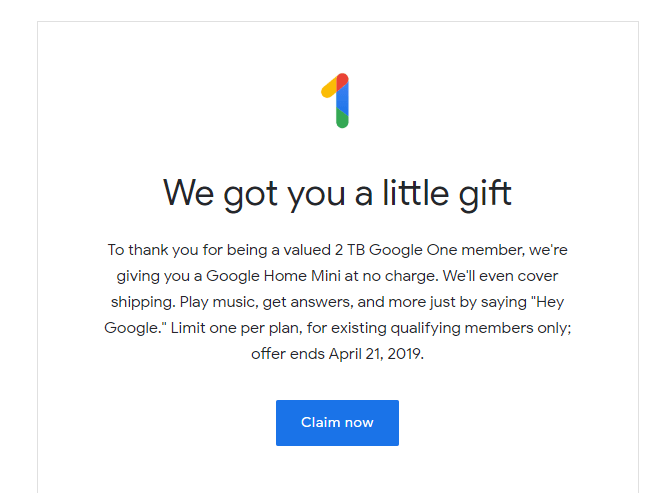This screenshot has width=663, height=493.
Task: Click the "We got you a little gift" heading
Action: 337,192
